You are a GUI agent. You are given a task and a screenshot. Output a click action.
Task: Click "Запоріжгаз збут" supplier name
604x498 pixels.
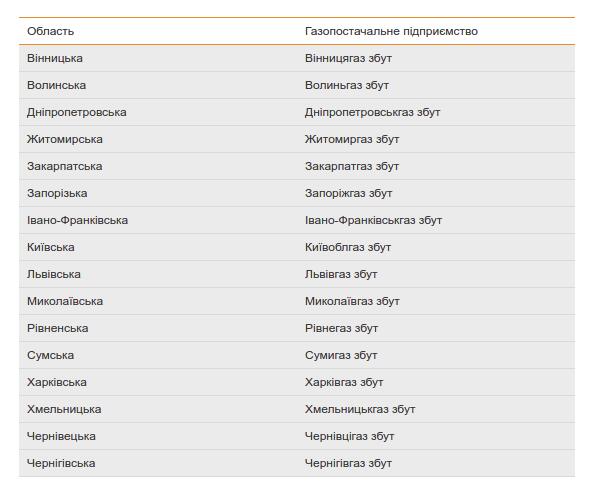[349, 193]
